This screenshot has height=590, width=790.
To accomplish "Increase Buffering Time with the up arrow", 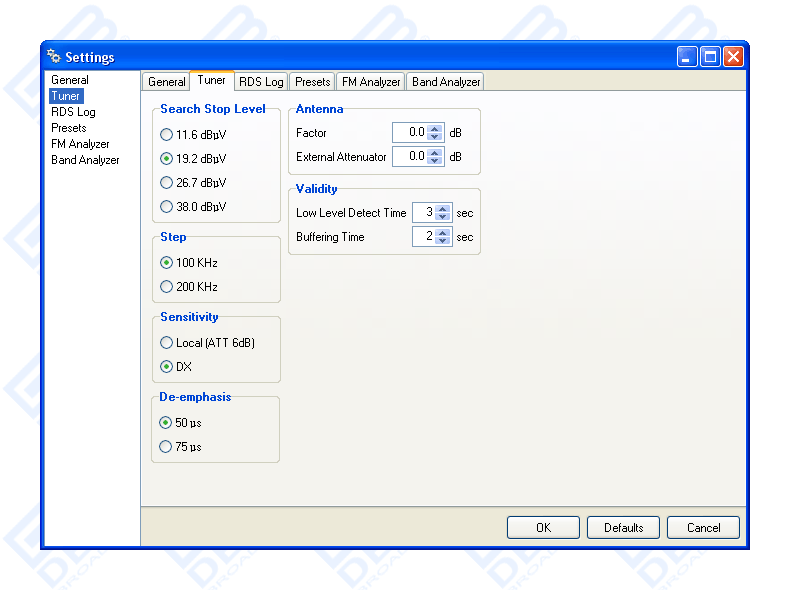I will coord(443,233).
